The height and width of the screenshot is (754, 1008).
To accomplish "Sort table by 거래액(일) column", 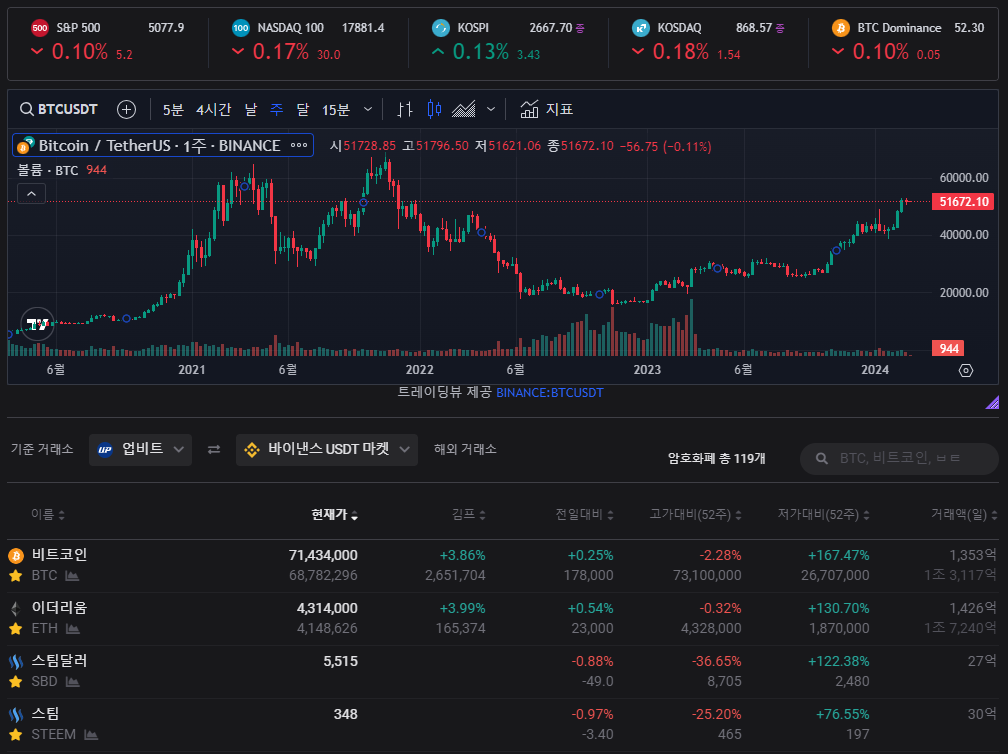I will 964,514.
